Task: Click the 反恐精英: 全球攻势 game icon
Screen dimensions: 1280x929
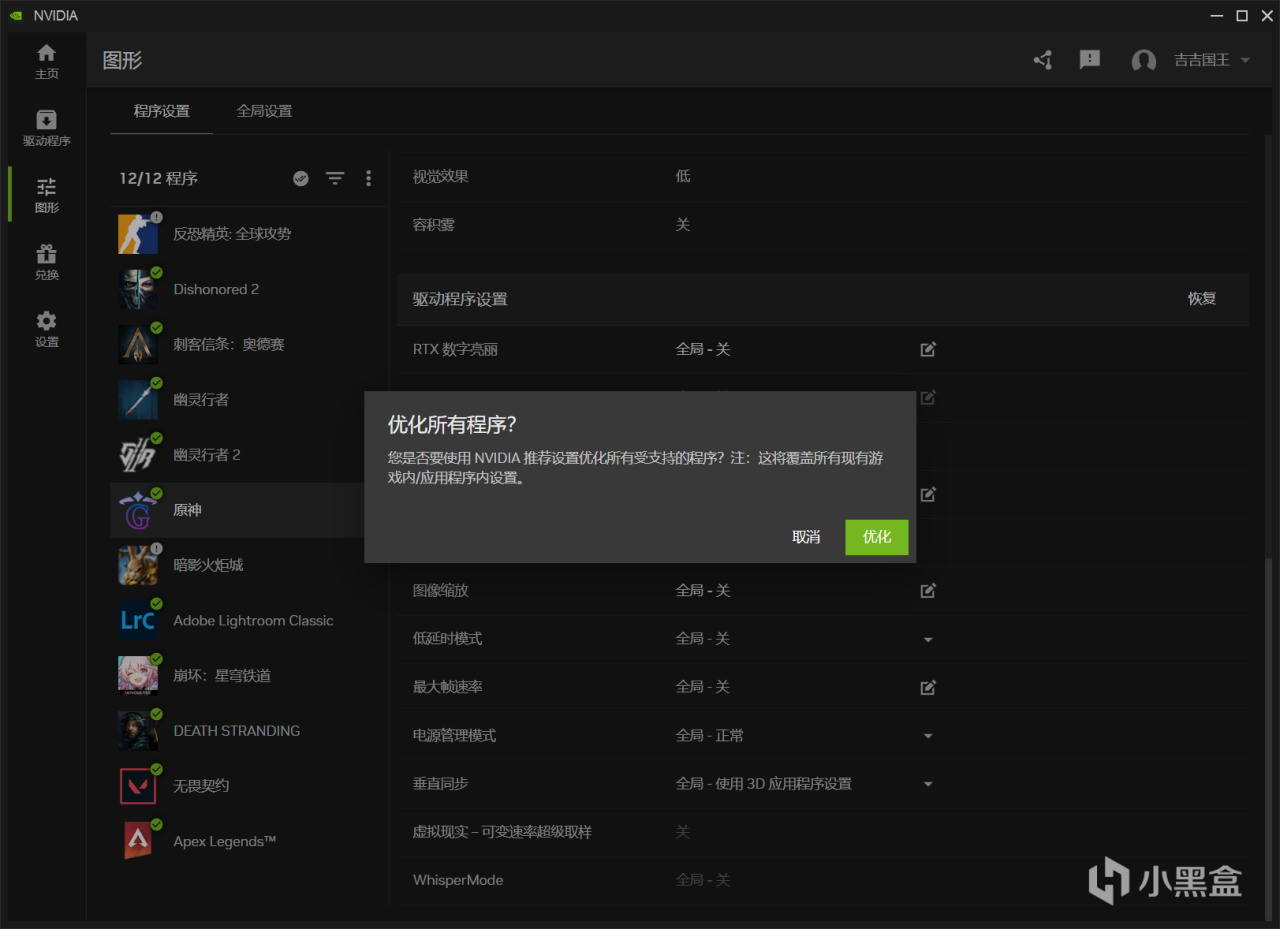Action: coord(137,234)
